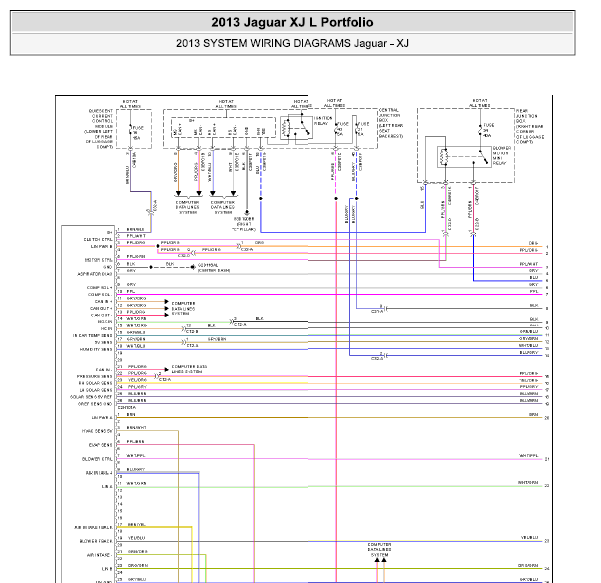
Task: Click the ignition relay coil symbol
Action: click(x=286, y=128)
